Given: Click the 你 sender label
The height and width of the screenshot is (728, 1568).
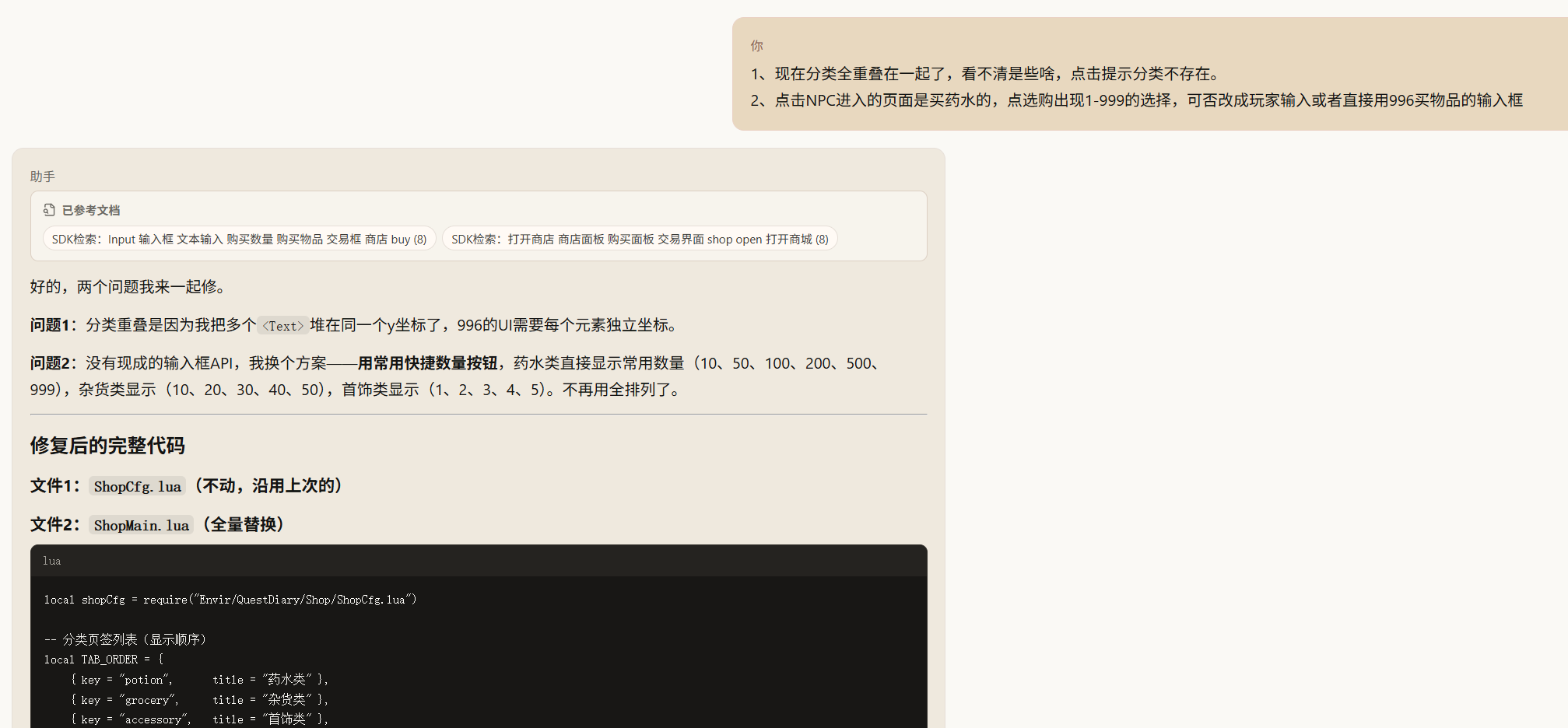Looking at the screenshot, I should point(756,46).
